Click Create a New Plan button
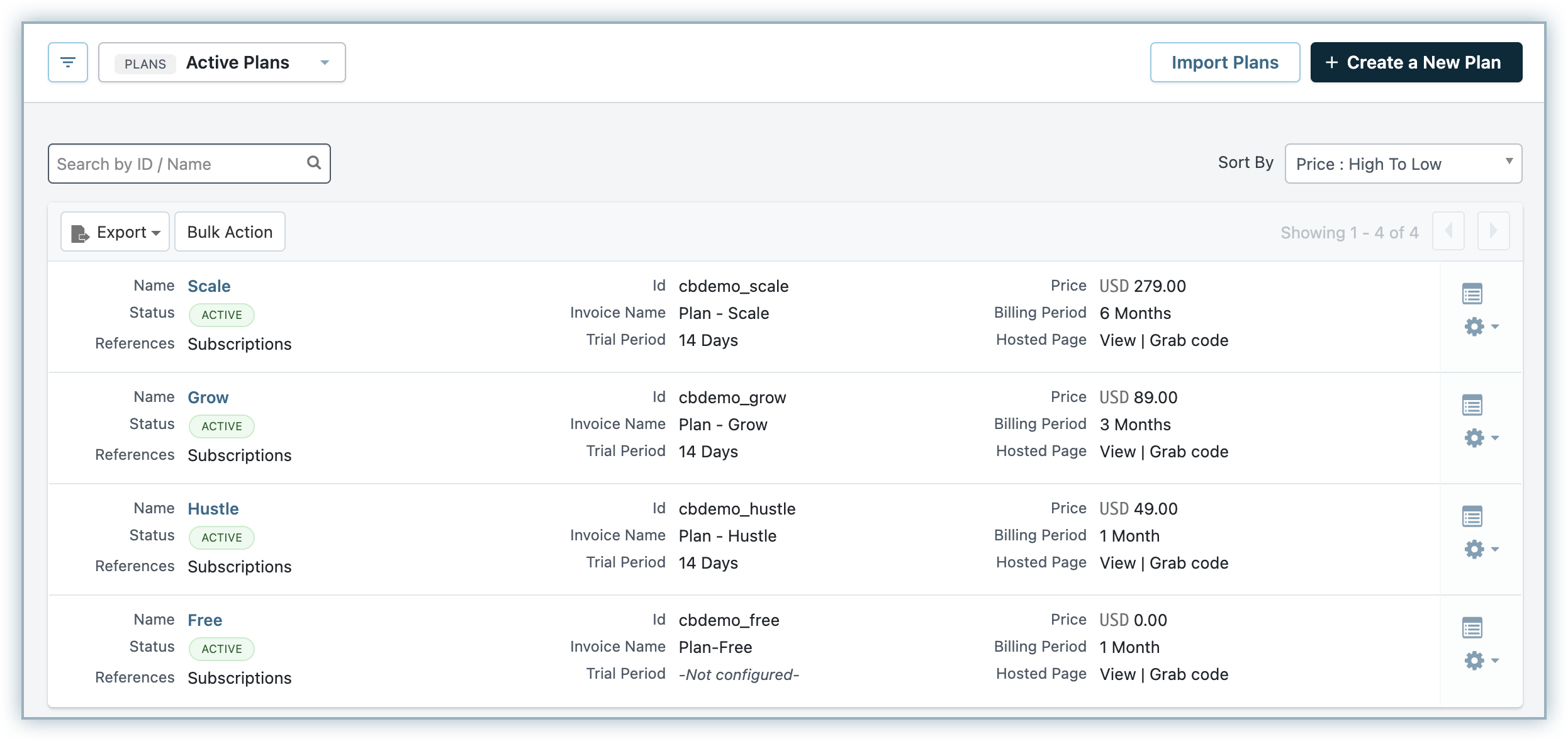The image size is (1568, 741). click(1416, 62)
